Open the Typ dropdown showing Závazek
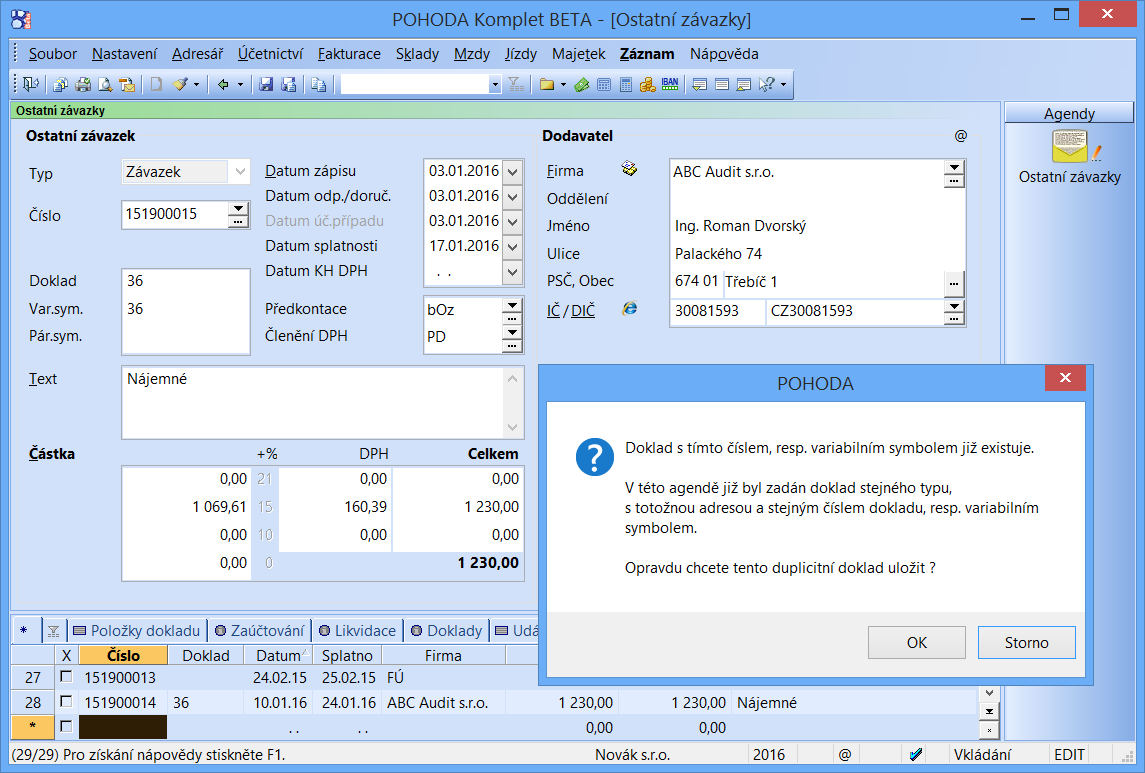This screenshot has width=1145, height=773. pos(240,172)
